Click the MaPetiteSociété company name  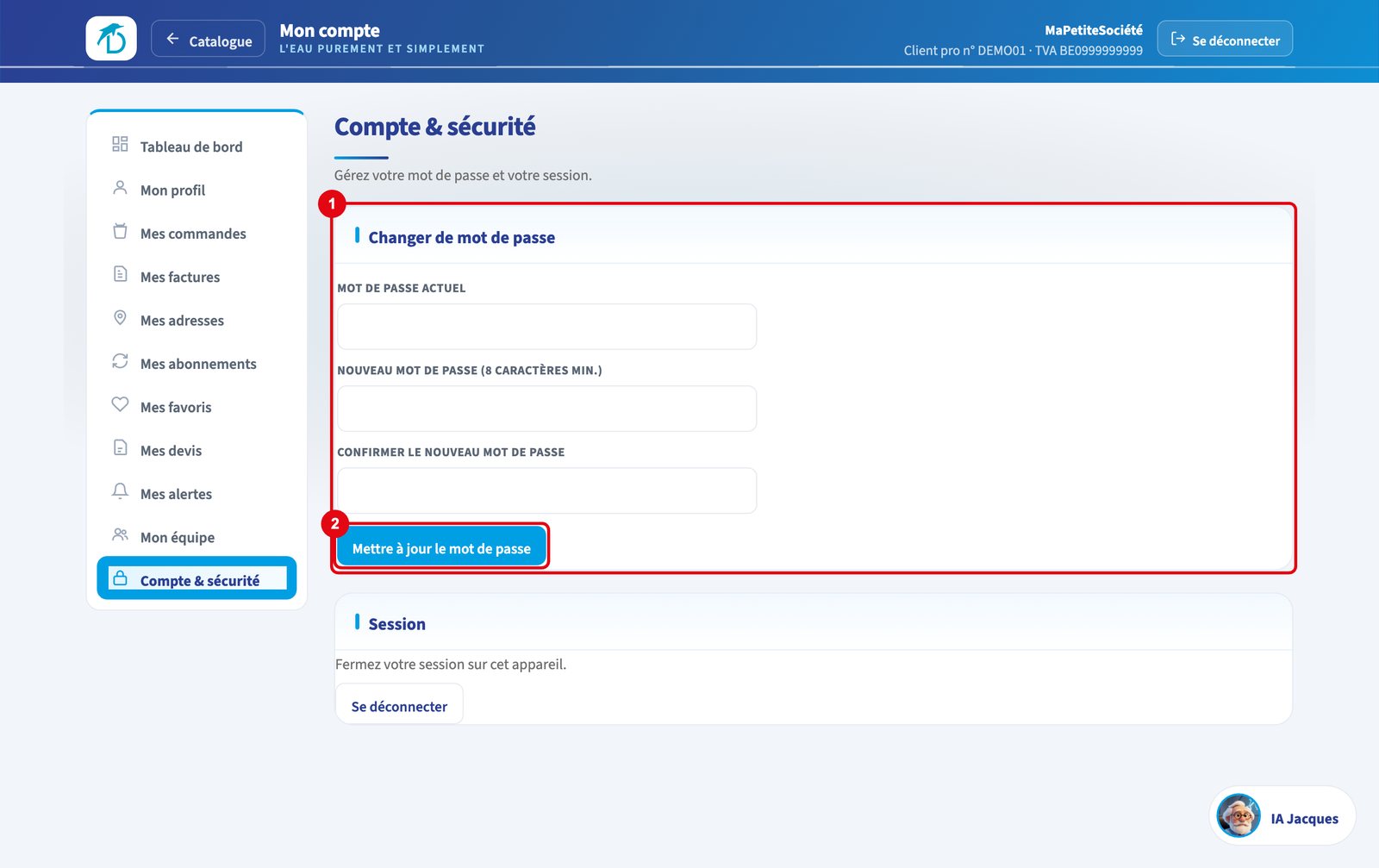pyautogui.click(x=1094, y=30)
